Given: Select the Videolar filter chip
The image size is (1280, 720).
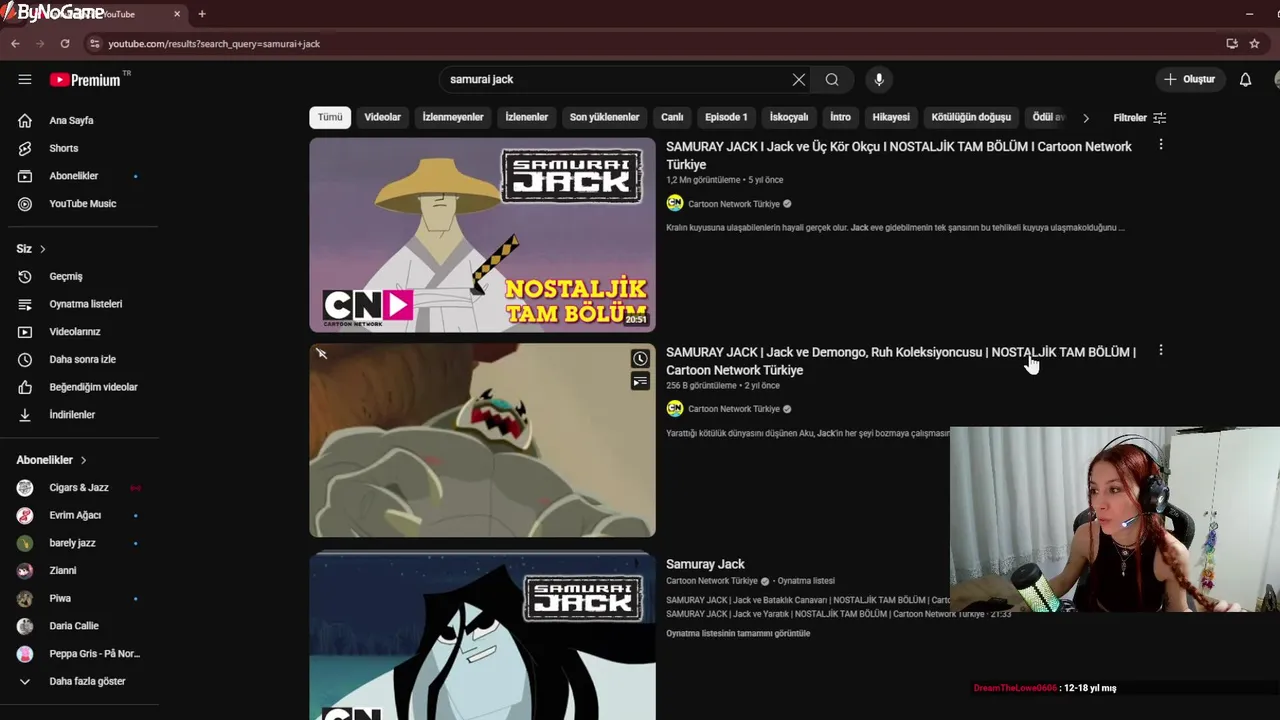Looking at the screenshot, I should [382, 117].
